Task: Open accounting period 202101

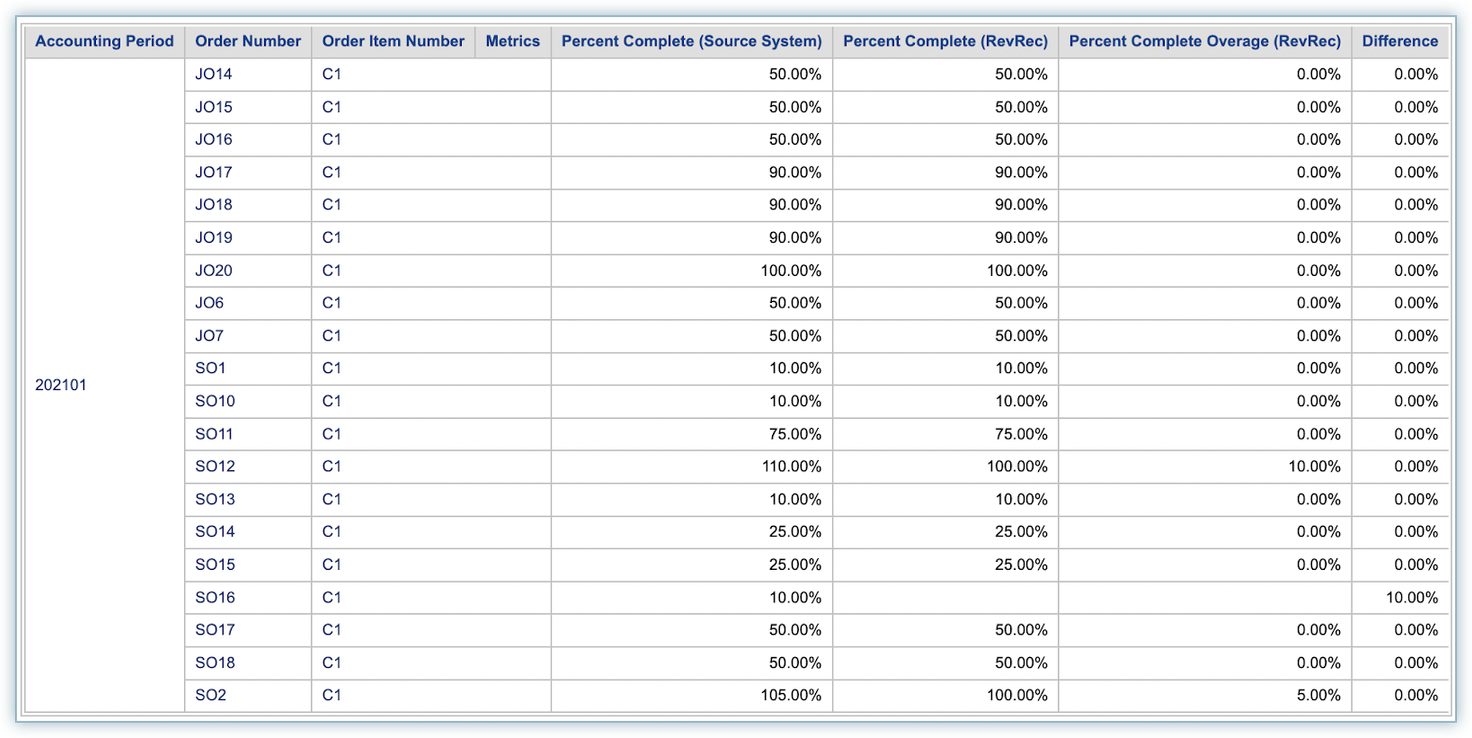Action: (61, 385)
